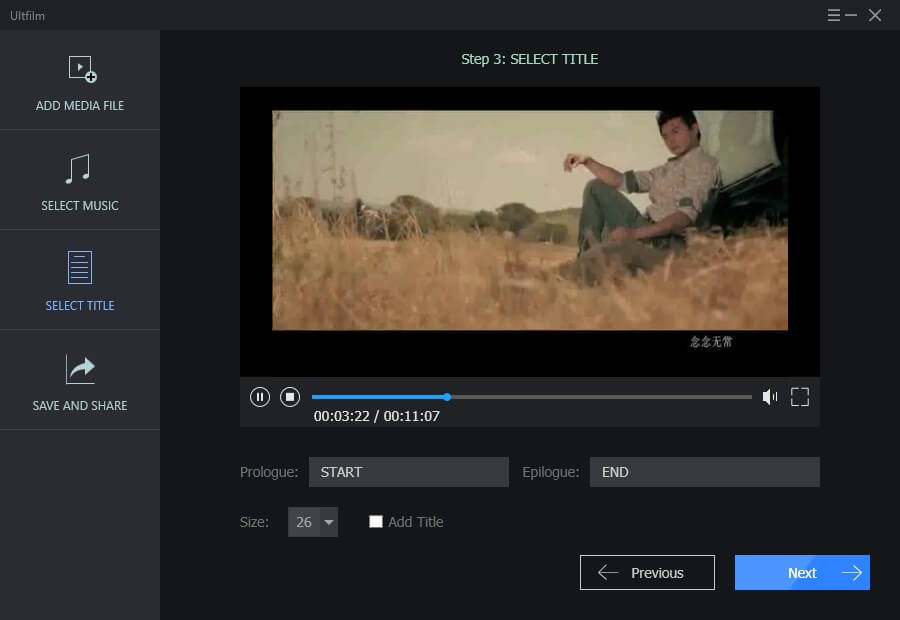Viewport: 900px width, 620px height.
Task: Close the Ultfilm window
Action: point(875,15)
